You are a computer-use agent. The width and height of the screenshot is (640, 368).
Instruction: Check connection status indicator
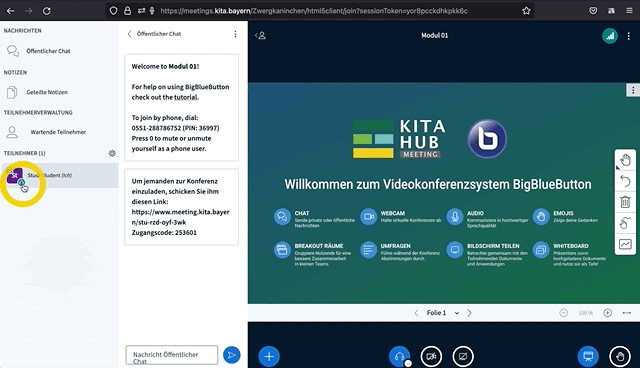click(610, 36)
